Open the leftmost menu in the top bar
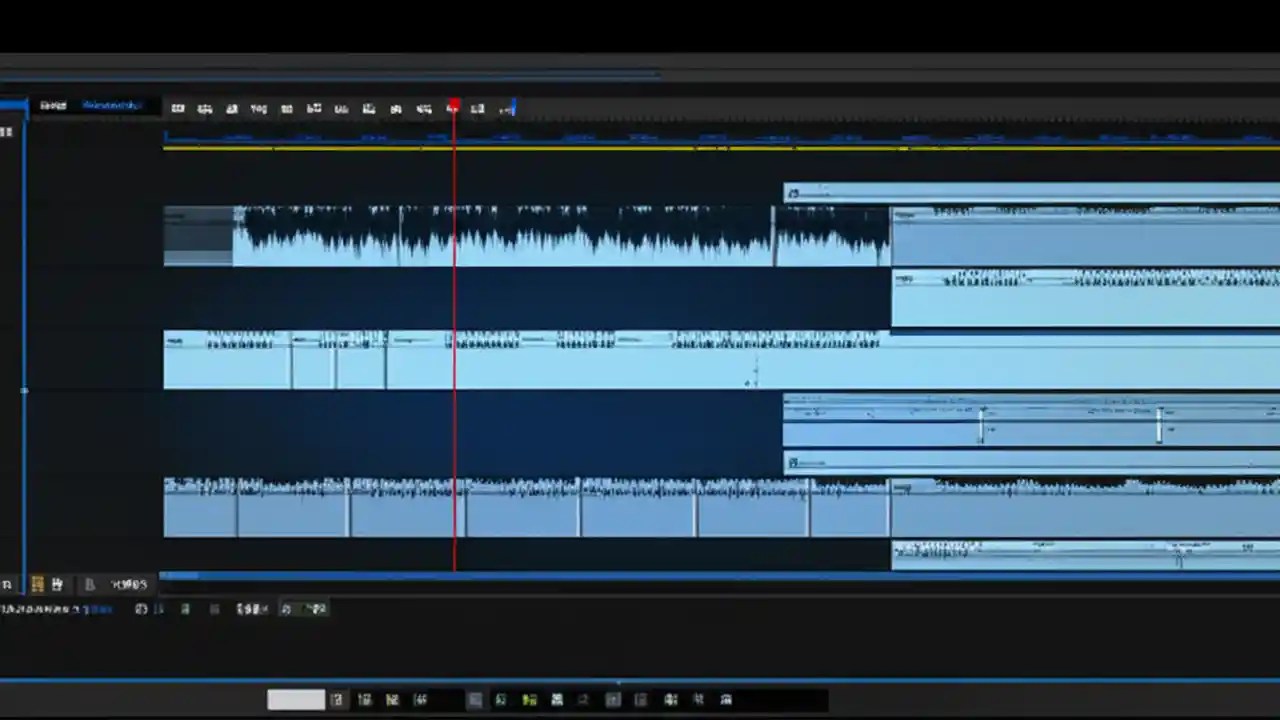The width and height of the screenshot is (1280, 720). (x=52, y=105)
